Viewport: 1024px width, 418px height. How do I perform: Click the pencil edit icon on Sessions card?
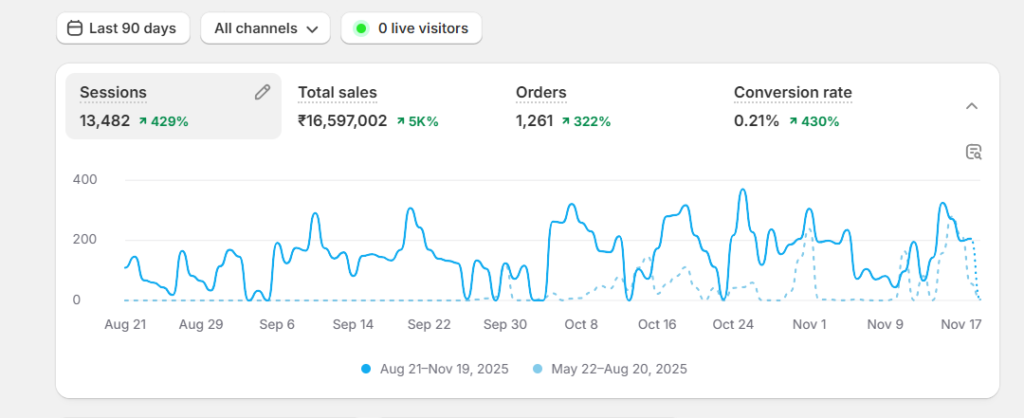(x=262, y=92)
